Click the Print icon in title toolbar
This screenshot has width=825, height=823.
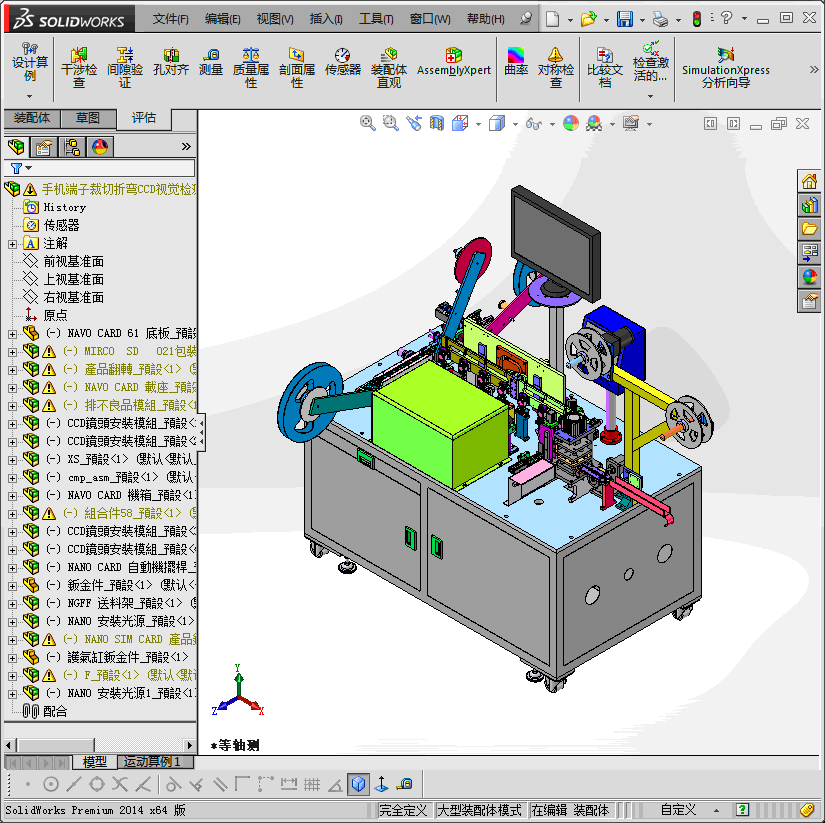point(660,19)
